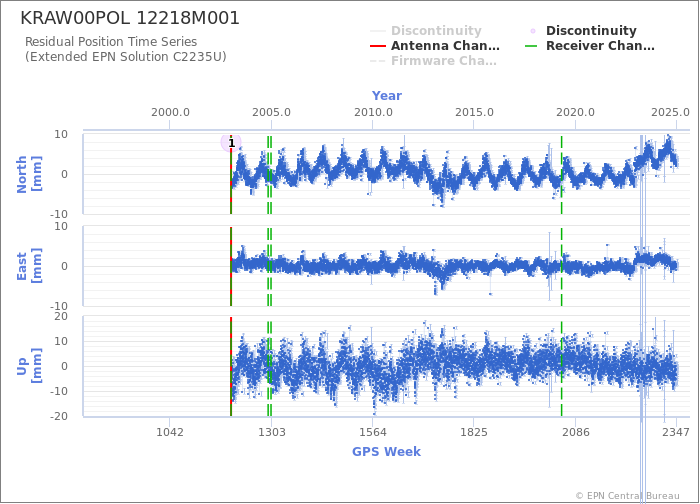Click the GPS week 2347 tick label
This screenshot has width=700, height=504.
tap(676, 432)
